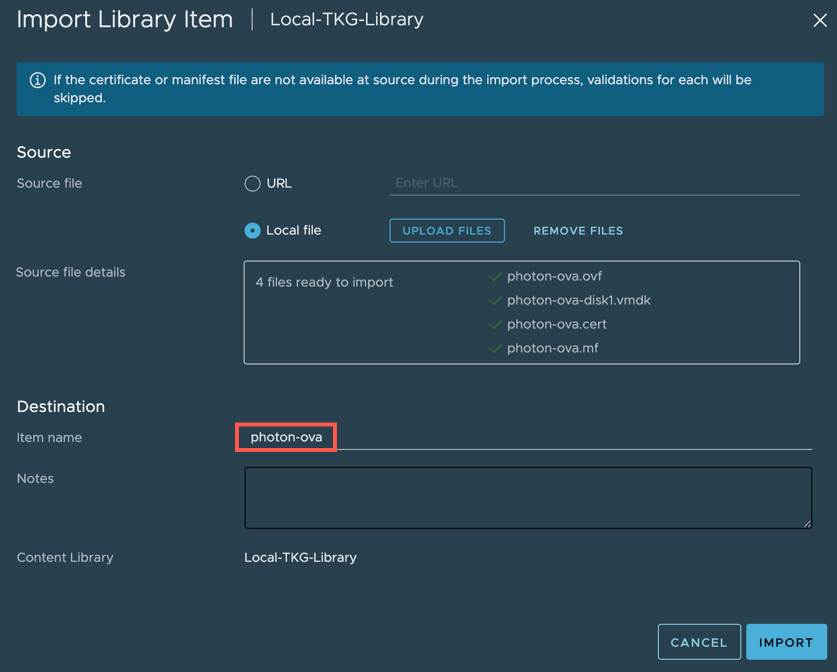Click the '4 files ready to import' text

[x=324, y=283]
